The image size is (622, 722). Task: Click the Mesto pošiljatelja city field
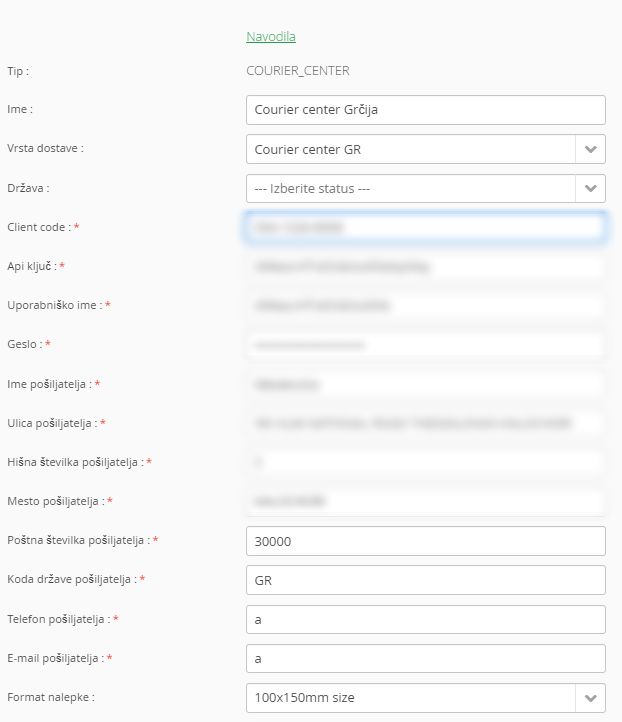pos(425,501)
